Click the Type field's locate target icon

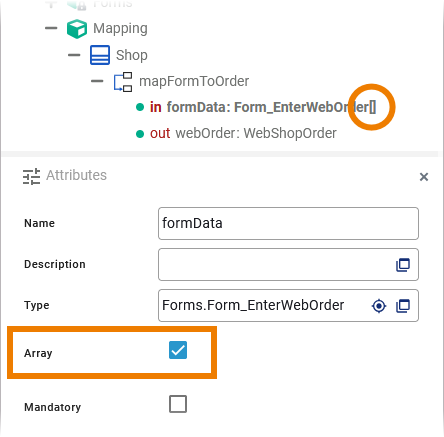[379, 306]
